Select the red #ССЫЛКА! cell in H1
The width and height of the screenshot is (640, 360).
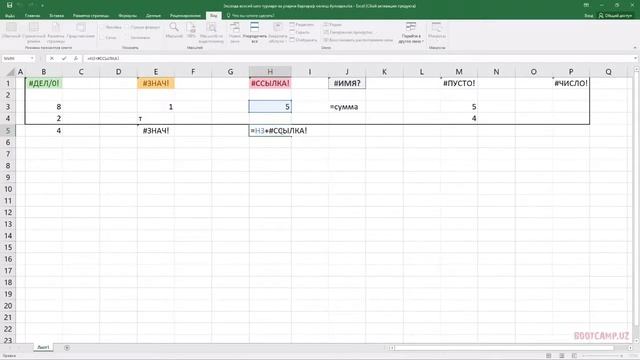click(270, 83)
